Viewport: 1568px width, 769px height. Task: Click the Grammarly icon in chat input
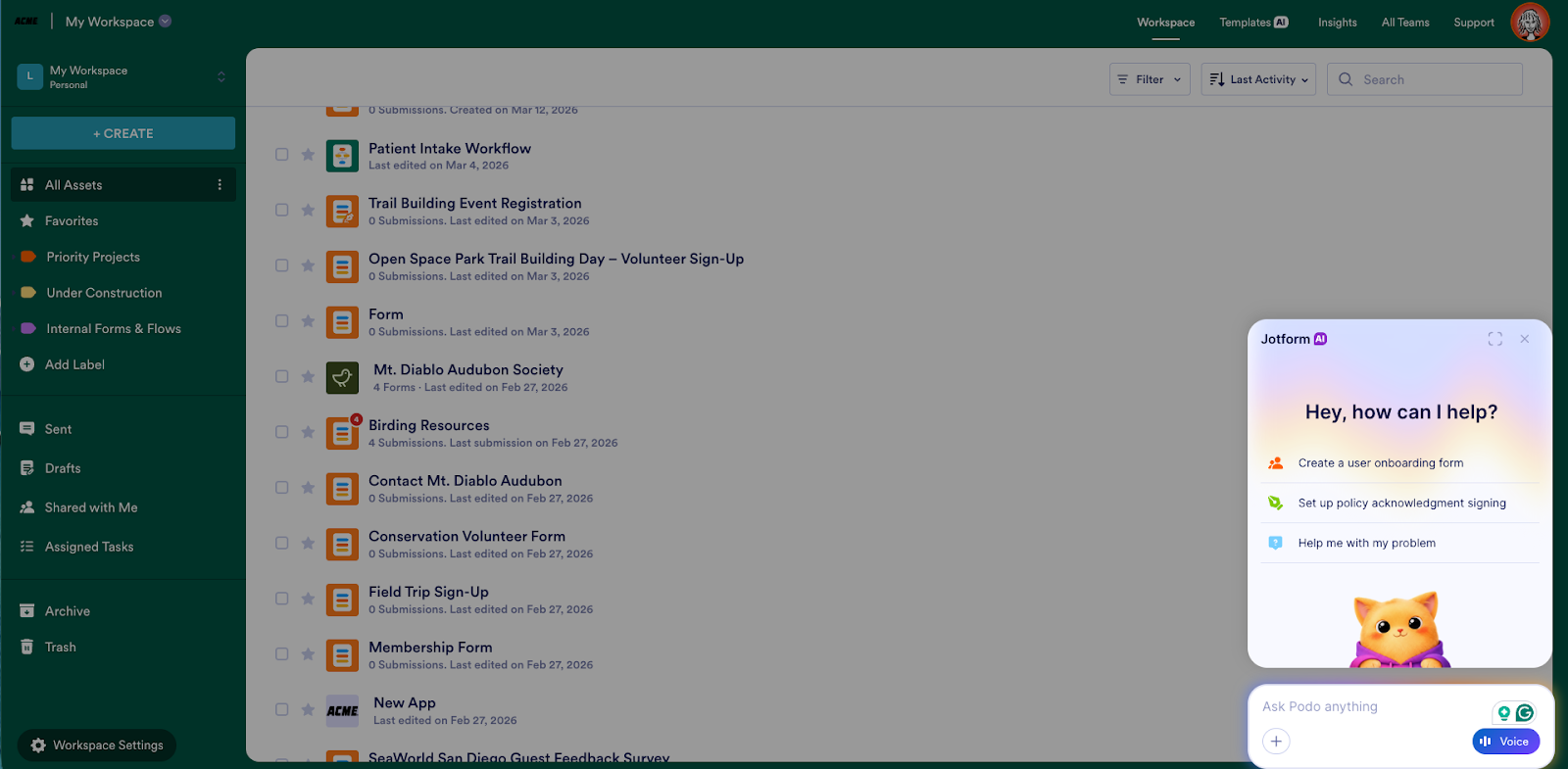(x=1525, y=713)
